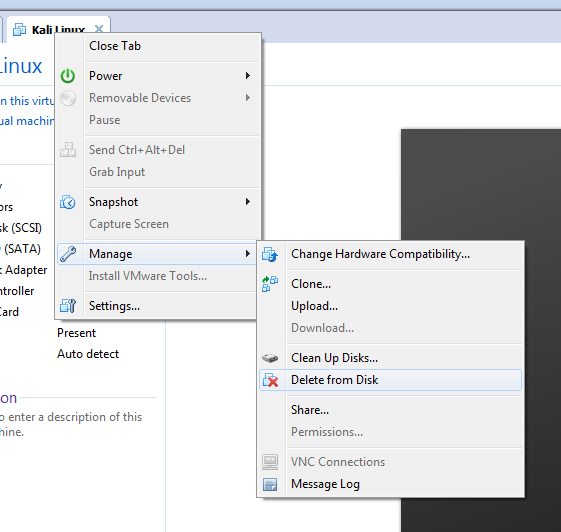Click the Snapshot clock icon
This screenshot has width=561, height=532.
click(x=68, y=202)
